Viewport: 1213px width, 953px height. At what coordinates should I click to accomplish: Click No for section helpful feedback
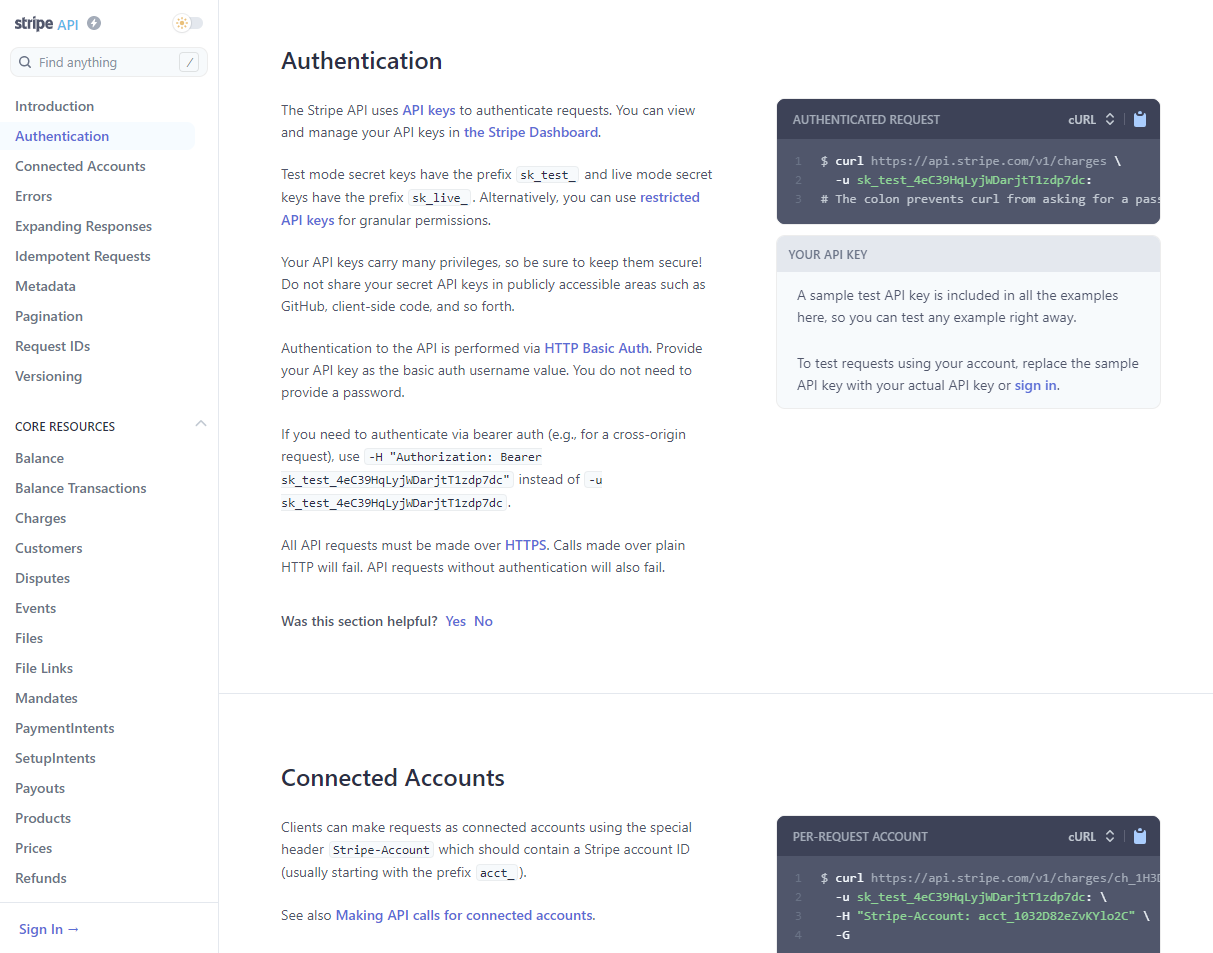(x=483, y=621)
